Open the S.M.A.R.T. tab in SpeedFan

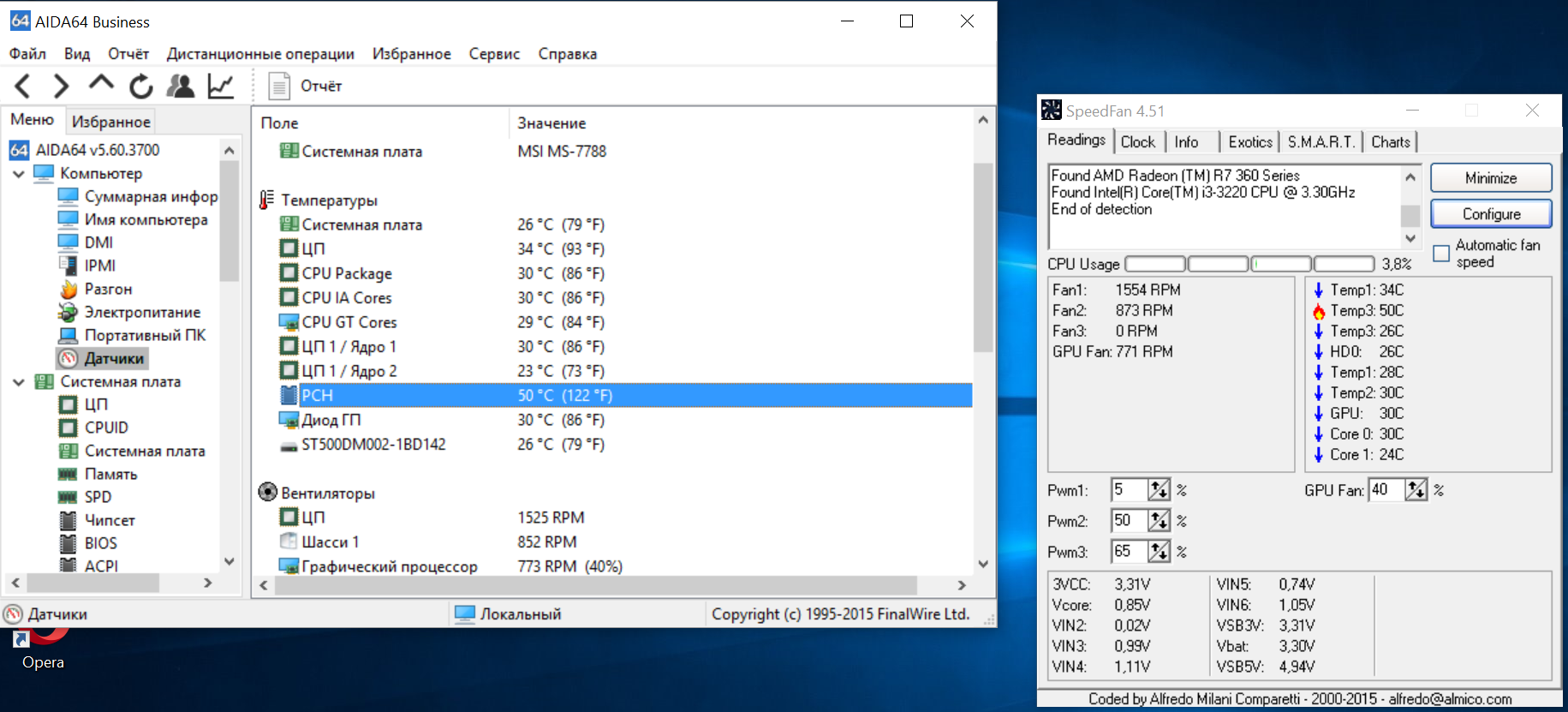coord(1321,142)
